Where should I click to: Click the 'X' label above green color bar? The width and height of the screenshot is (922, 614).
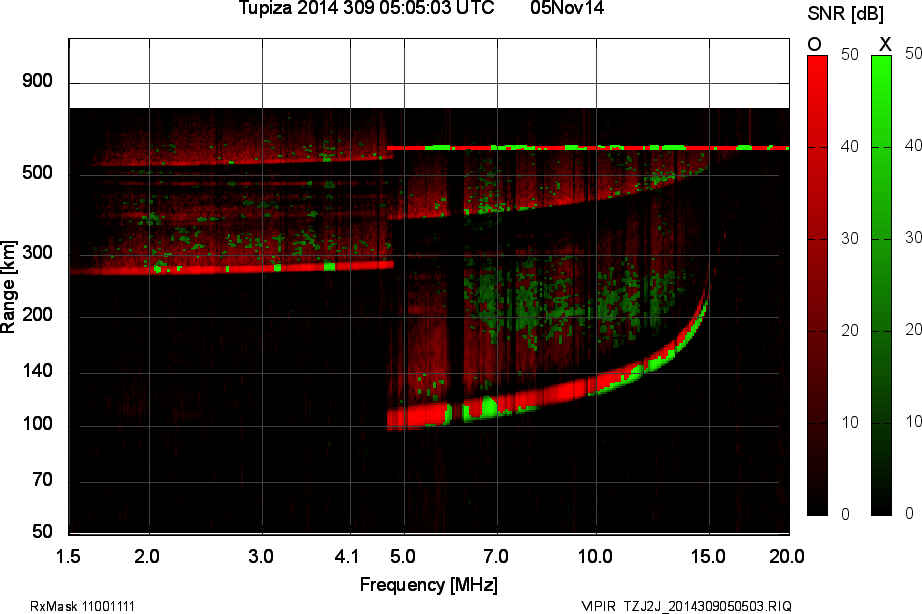coord(884,44)
